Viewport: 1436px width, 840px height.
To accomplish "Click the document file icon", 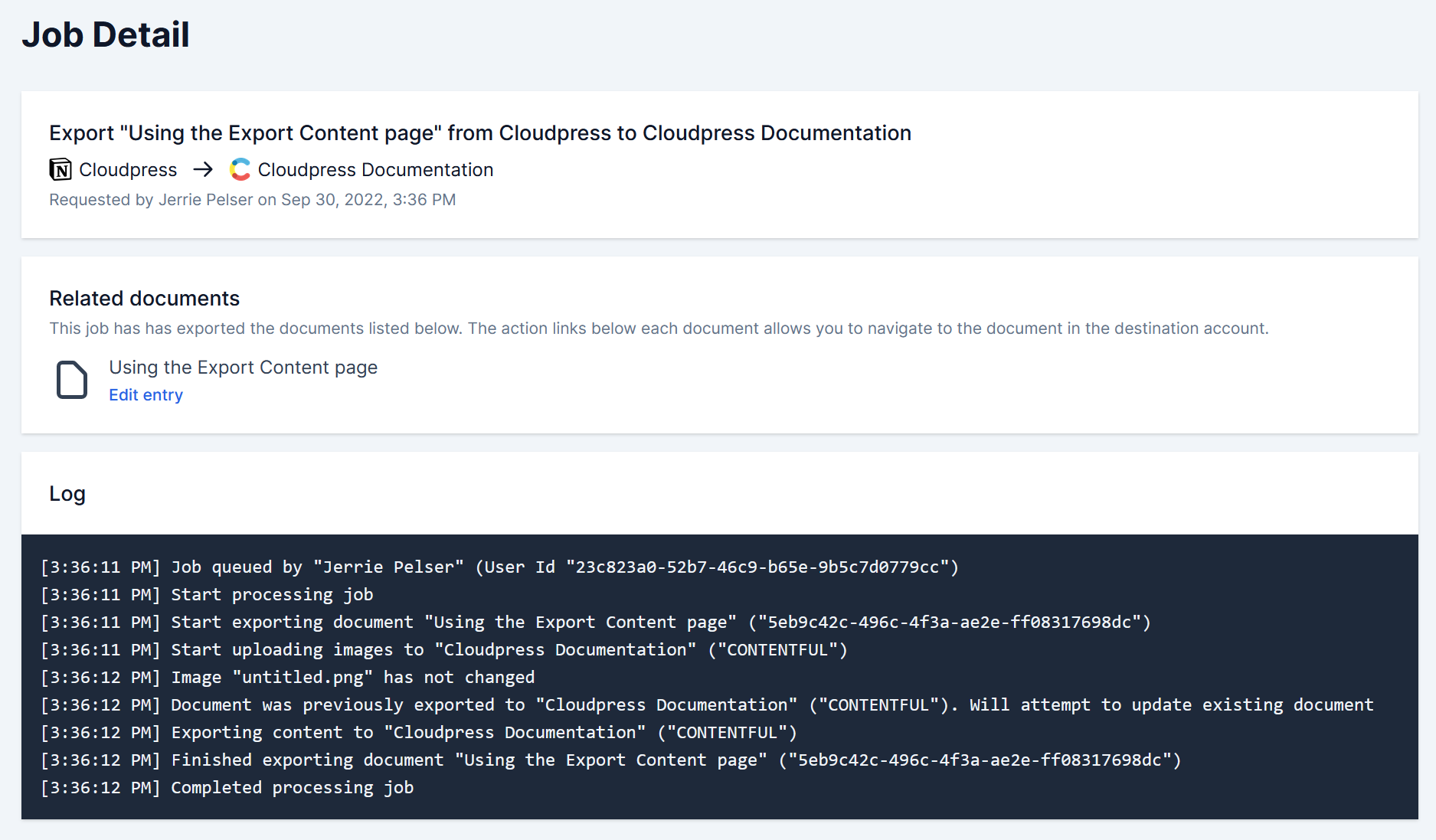I will pyautogui.click(x=72, y=380).
